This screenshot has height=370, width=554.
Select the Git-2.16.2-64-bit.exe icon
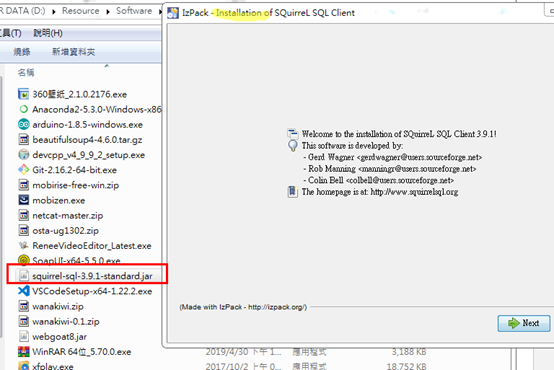click(24, 170)
